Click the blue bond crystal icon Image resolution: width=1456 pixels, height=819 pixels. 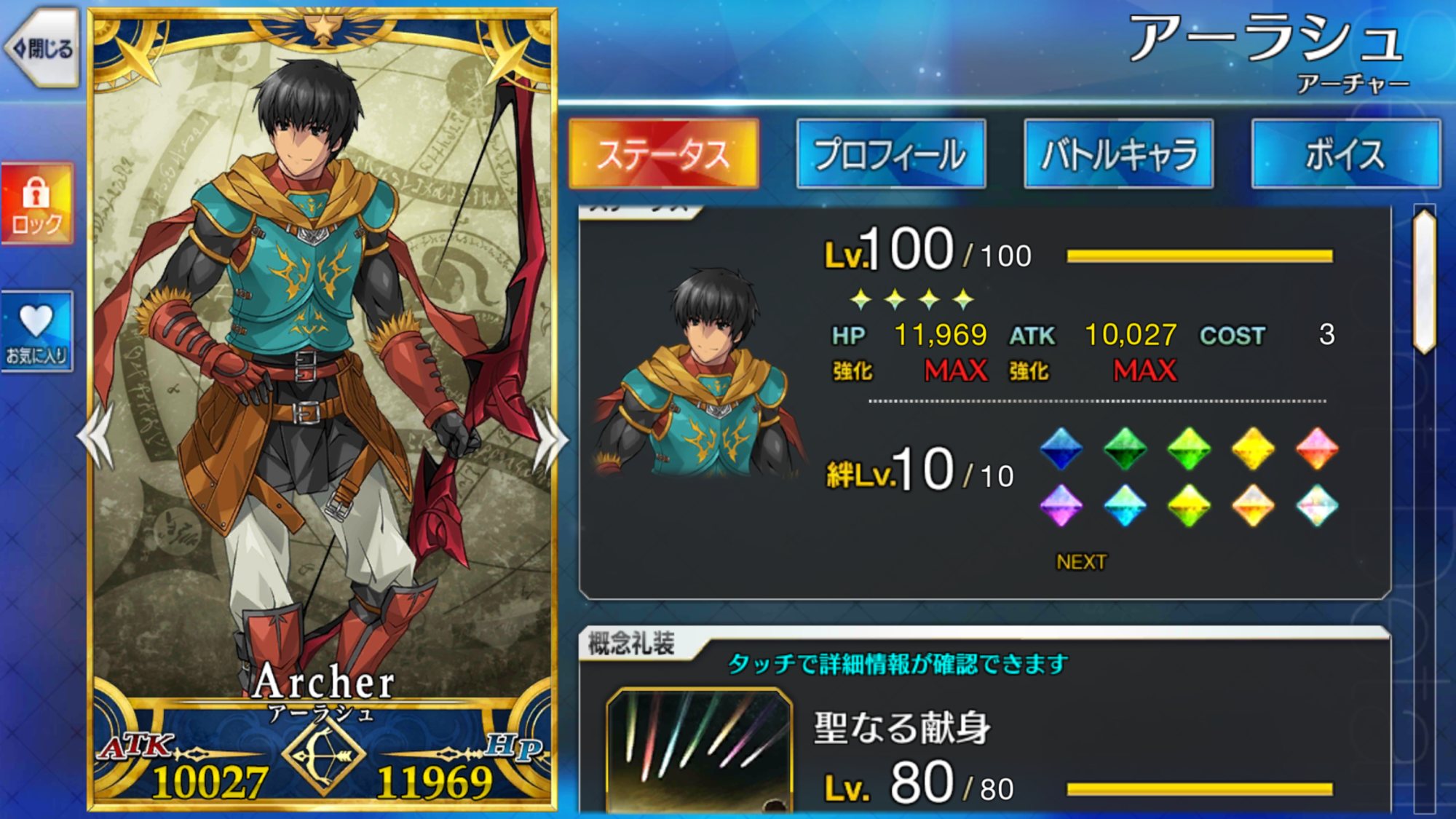[1061, 448]
